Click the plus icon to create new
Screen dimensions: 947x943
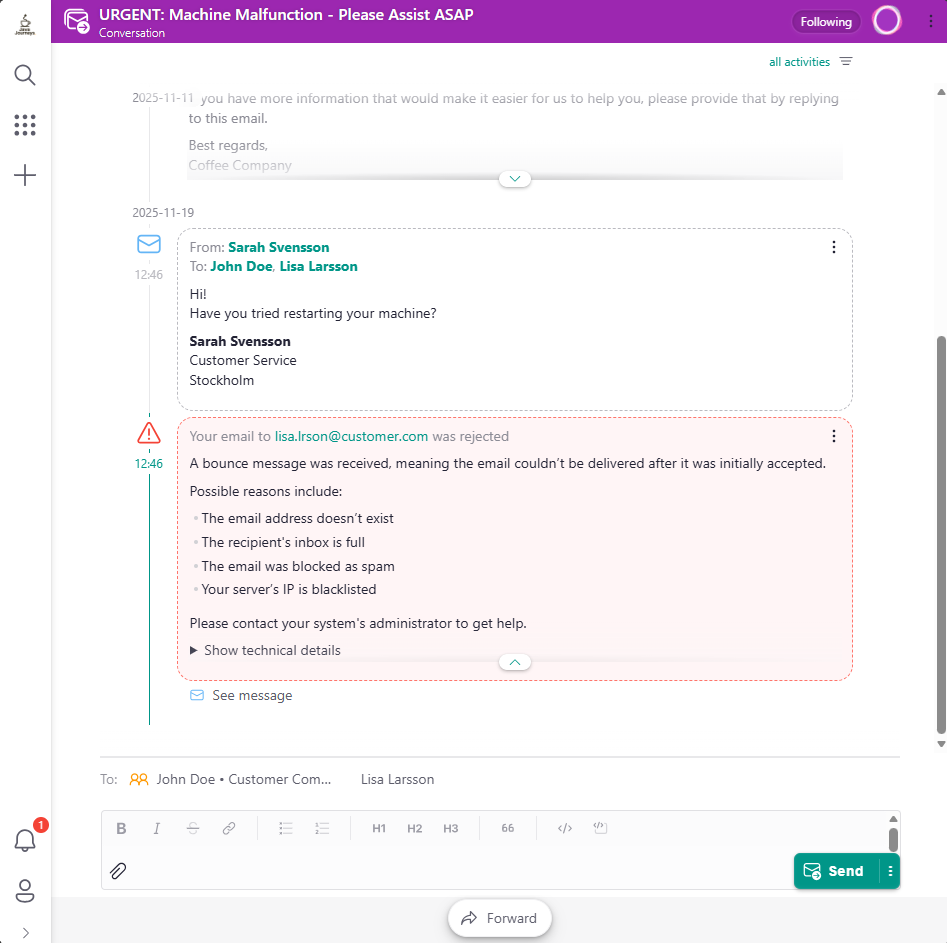(25, 176)
